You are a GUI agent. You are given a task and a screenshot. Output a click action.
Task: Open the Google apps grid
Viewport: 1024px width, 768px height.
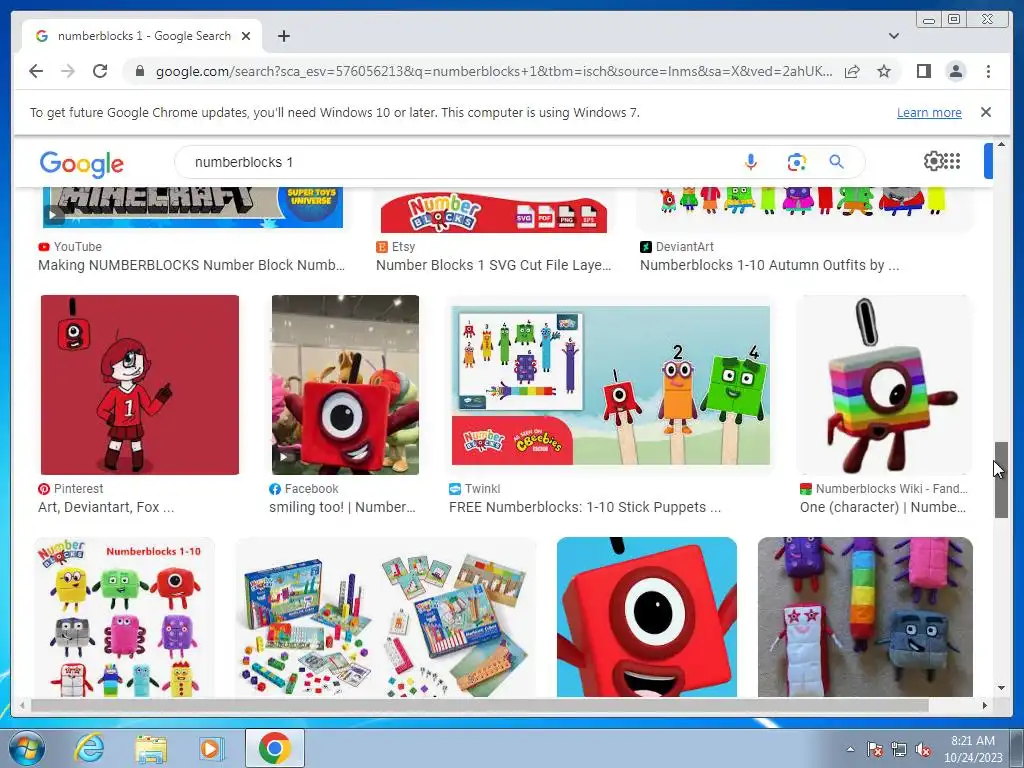coord(952,161)
